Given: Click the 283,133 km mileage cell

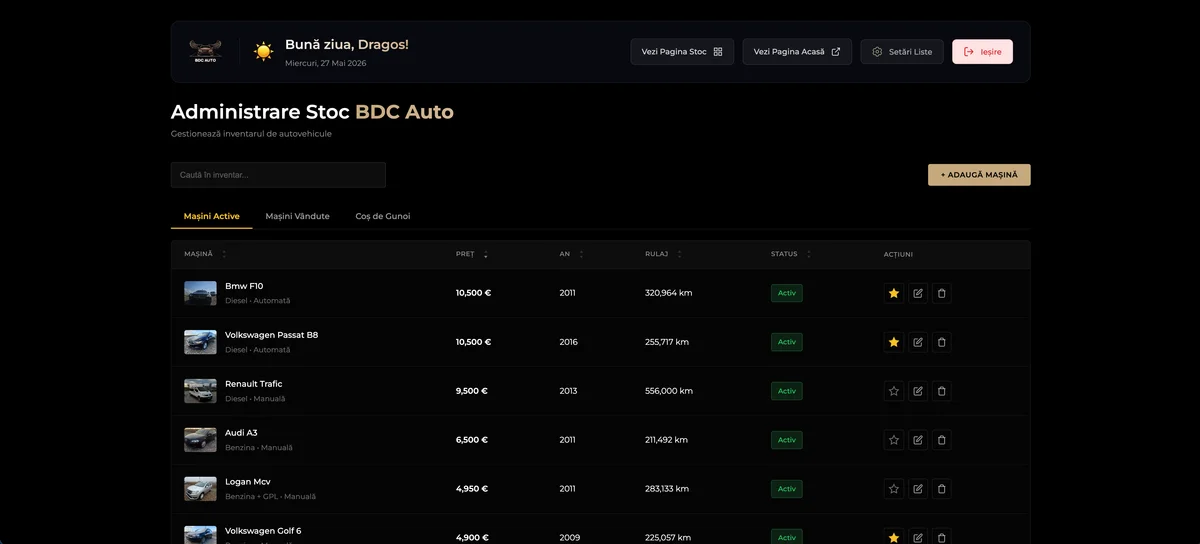Looking at the screenshot, I should 667,489.
